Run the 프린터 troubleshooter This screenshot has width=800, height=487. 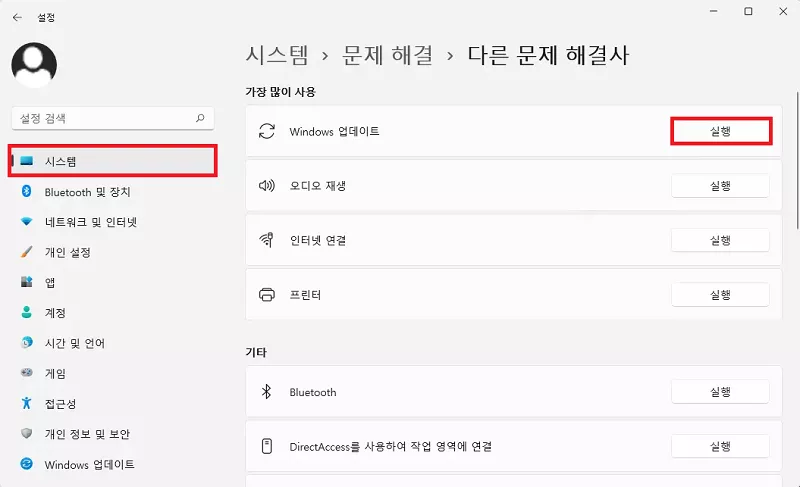tap(720, 295)
